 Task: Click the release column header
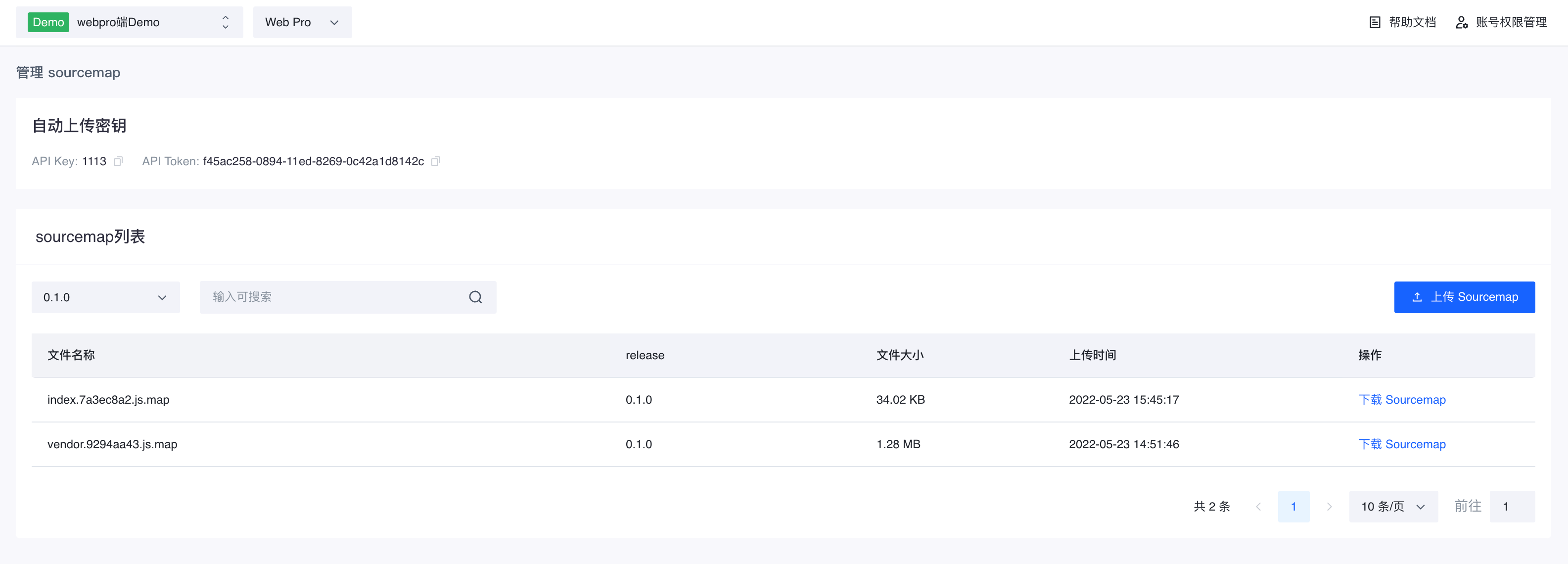click(645, 356)
